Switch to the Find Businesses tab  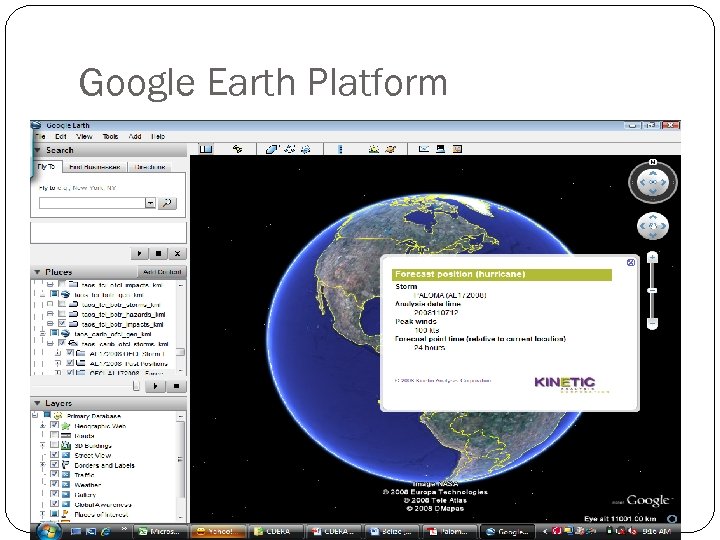[95, 167]
